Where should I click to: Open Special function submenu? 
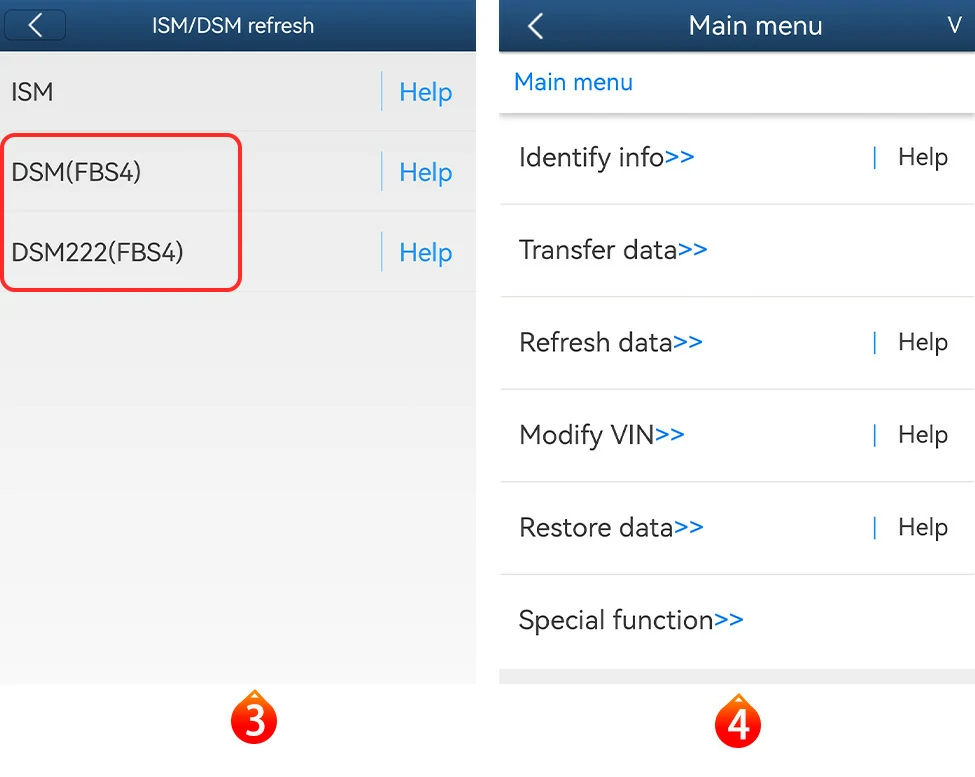coord(631,620)
